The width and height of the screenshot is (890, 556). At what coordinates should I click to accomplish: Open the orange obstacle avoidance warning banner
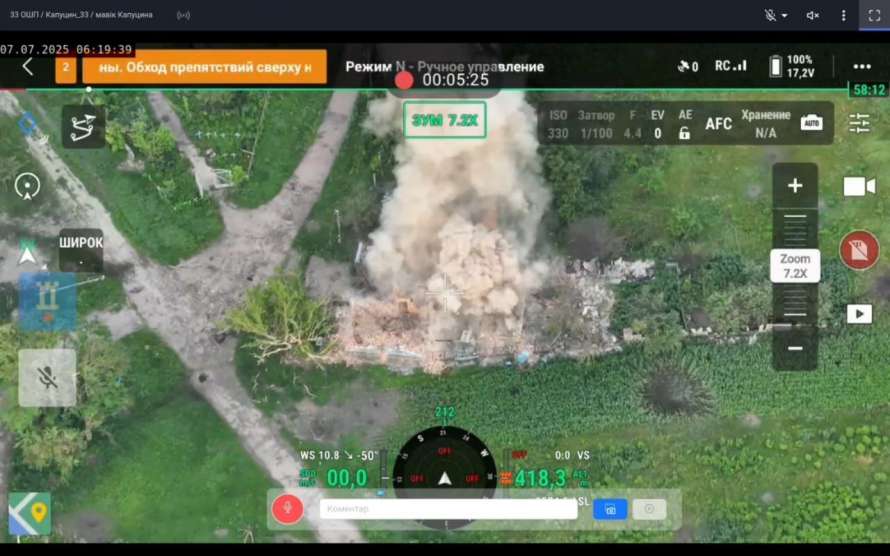(204, 67)
